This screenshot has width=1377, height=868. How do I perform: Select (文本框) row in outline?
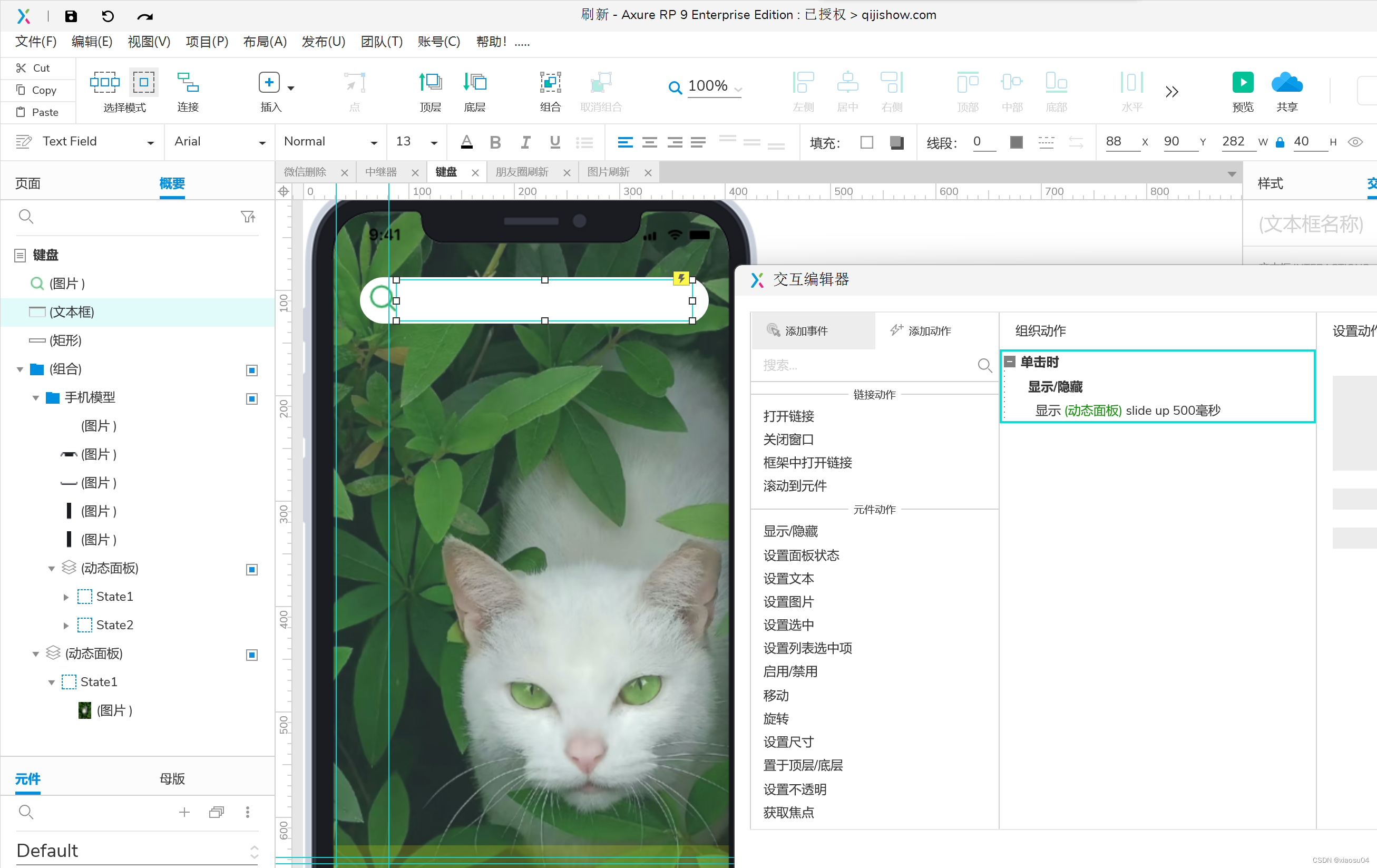click(137, 312)
